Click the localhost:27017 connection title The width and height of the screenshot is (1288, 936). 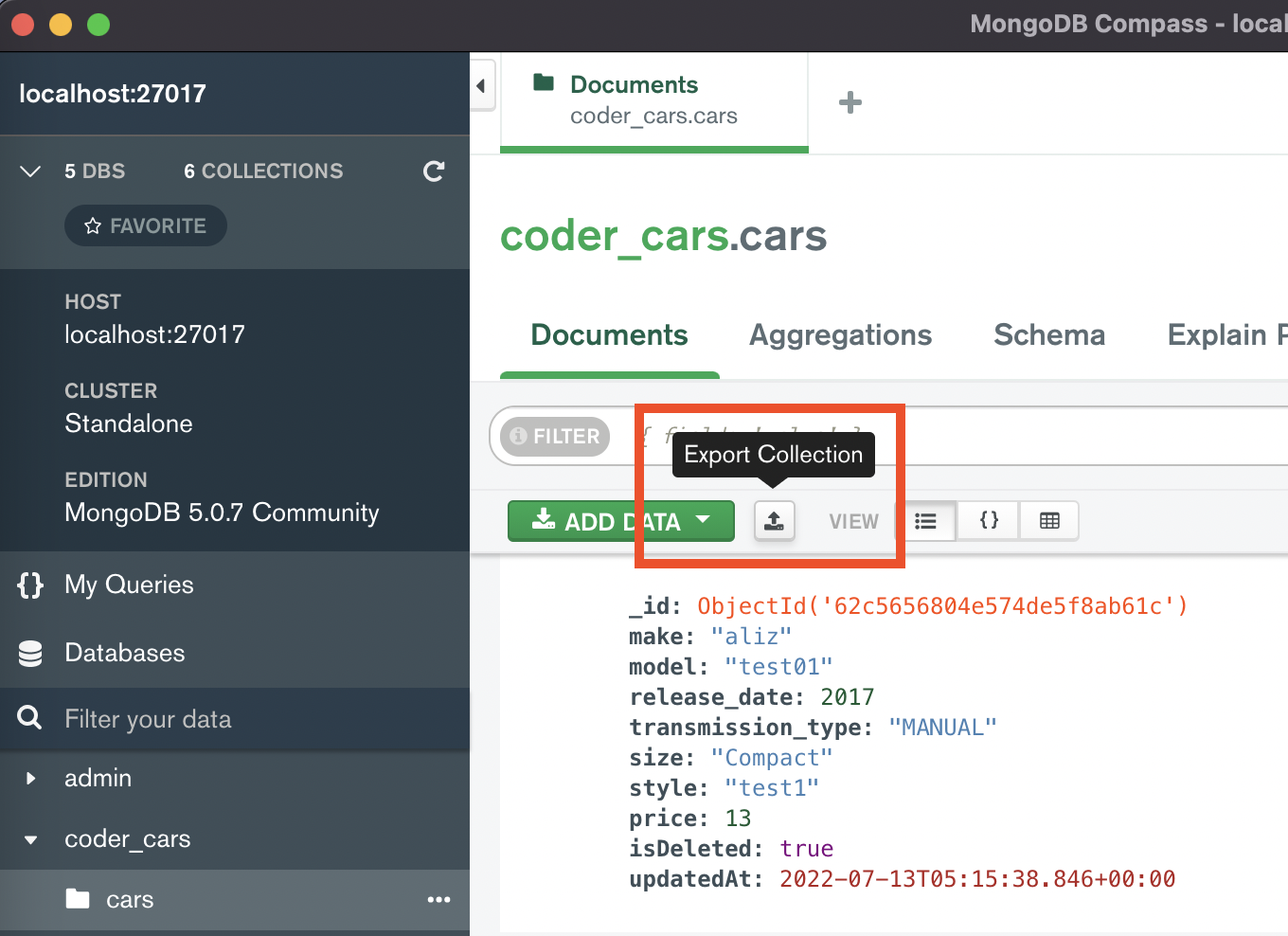(x=113, y=94)
